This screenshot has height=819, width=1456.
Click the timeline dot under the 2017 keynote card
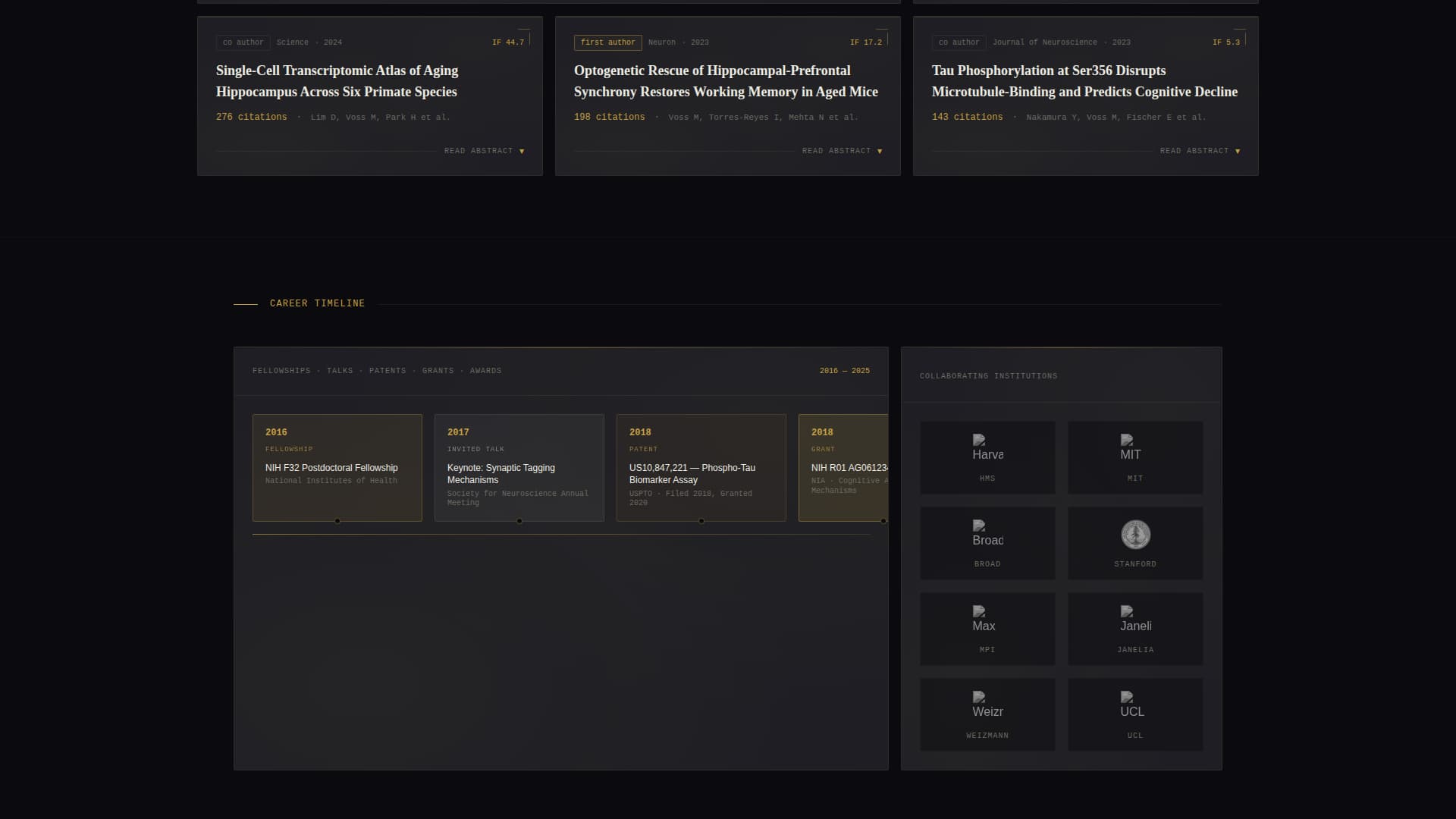[x=519, y=522]
